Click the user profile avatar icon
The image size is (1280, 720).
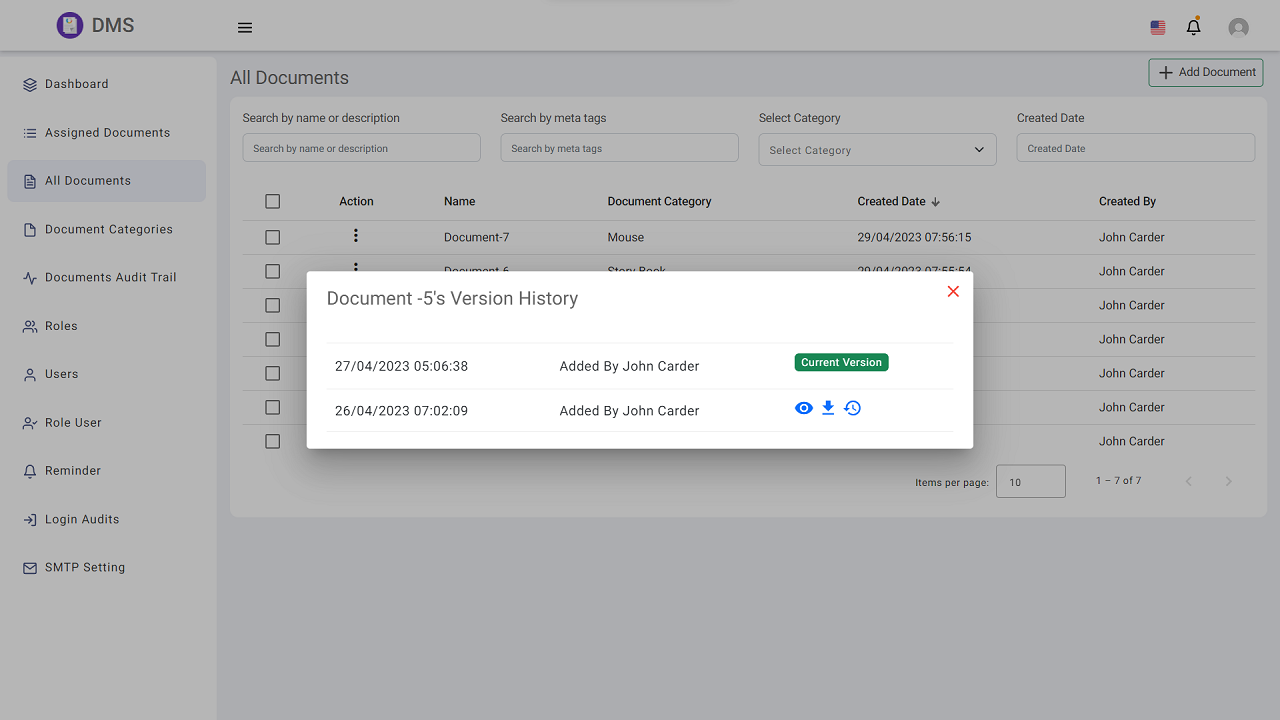1238,27
